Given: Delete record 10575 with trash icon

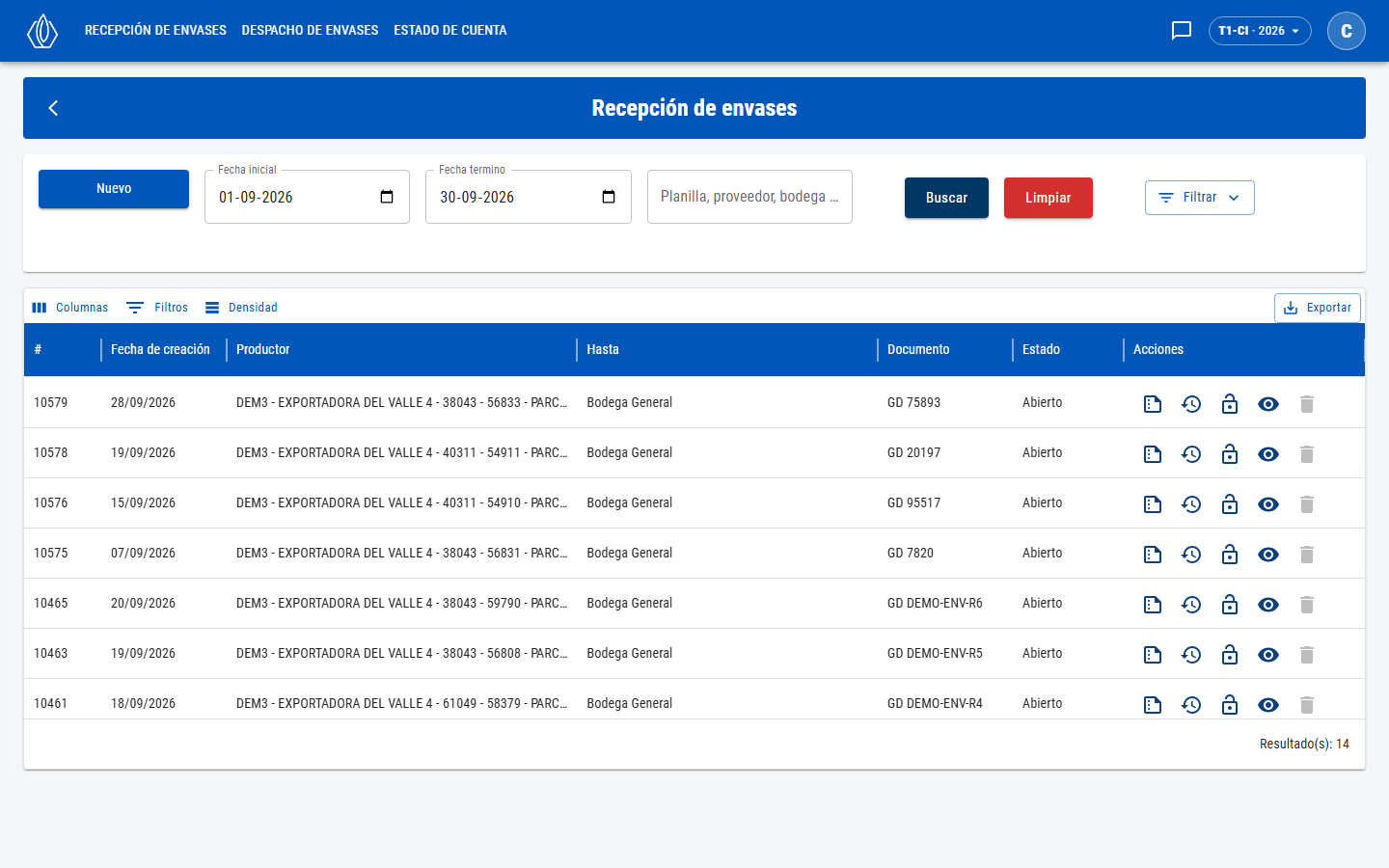Looking at the screenshot, I should tap(1307, 555).
